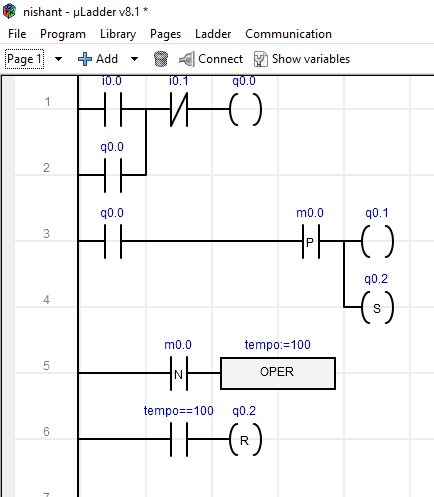Click the m0.0 label on rung 5

178,345
